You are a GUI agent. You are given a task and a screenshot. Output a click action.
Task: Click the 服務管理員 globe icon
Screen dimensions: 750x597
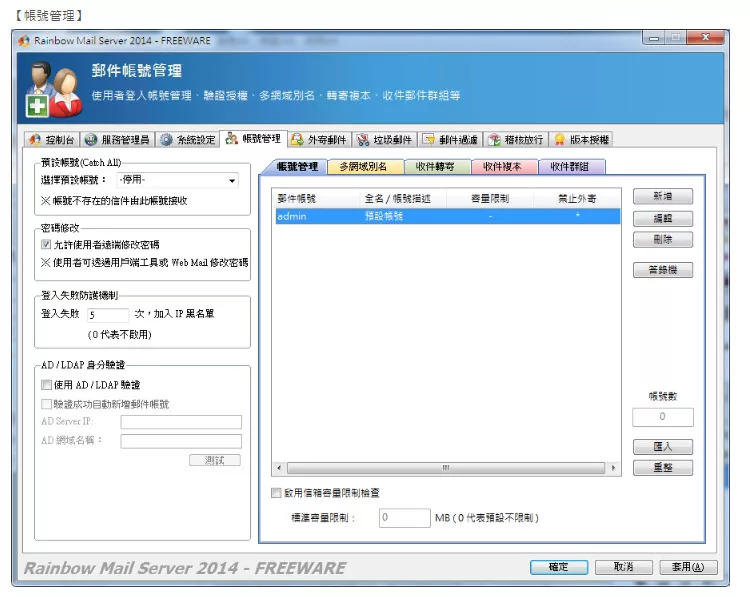(91, 140)
